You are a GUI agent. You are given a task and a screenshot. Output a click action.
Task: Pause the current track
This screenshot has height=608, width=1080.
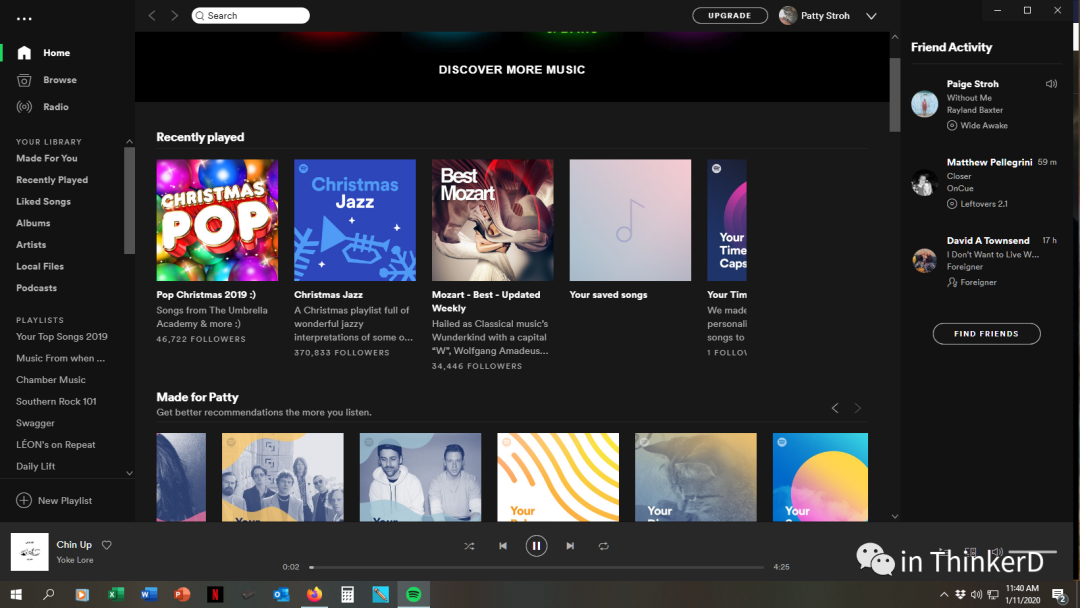coord(537,546)
